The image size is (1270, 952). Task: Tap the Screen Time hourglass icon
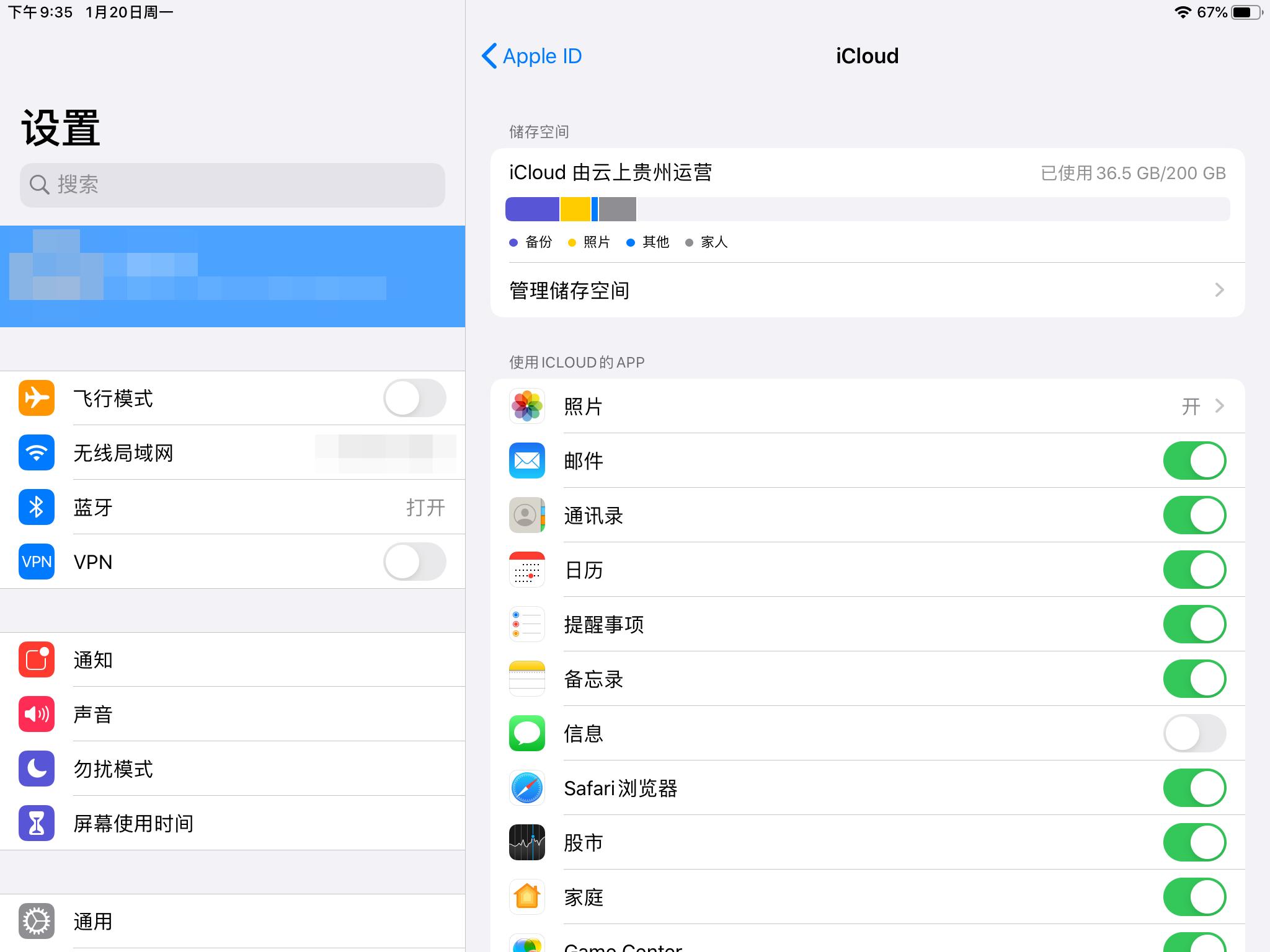pyautogui.click(x=37, y=823)
